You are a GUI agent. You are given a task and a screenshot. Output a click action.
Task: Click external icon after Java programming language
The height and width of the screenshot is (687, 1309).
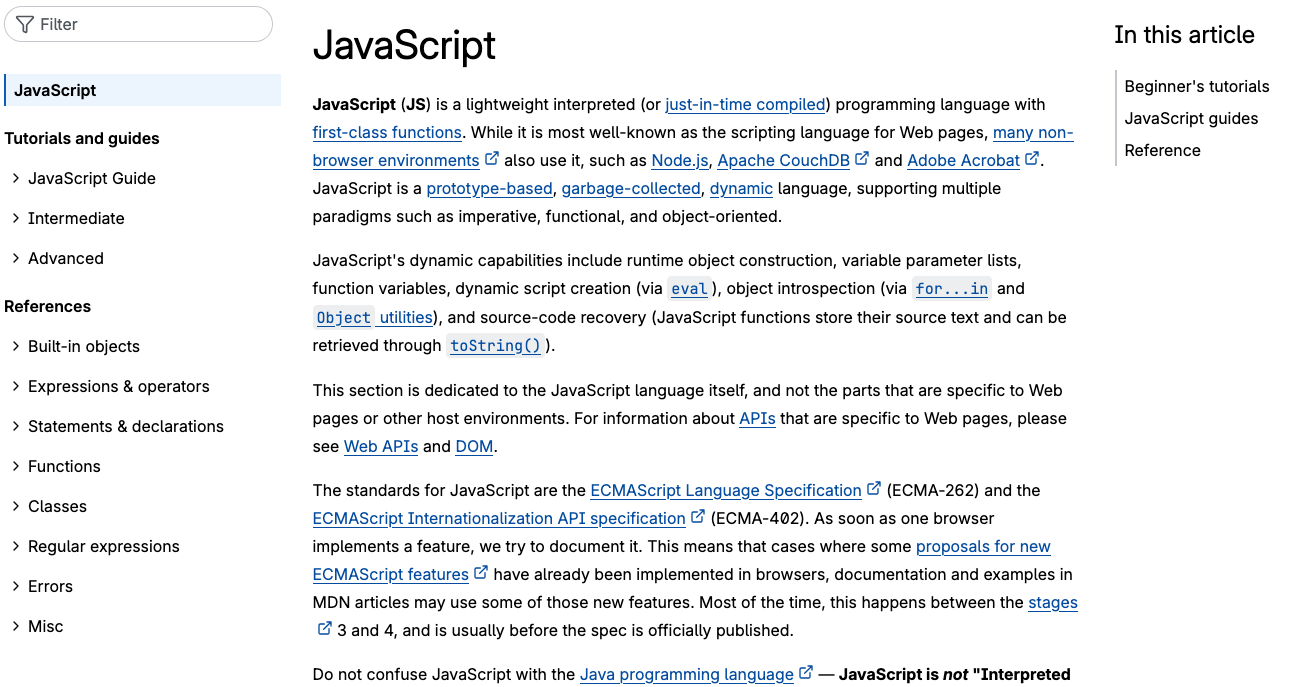(806, 673)
